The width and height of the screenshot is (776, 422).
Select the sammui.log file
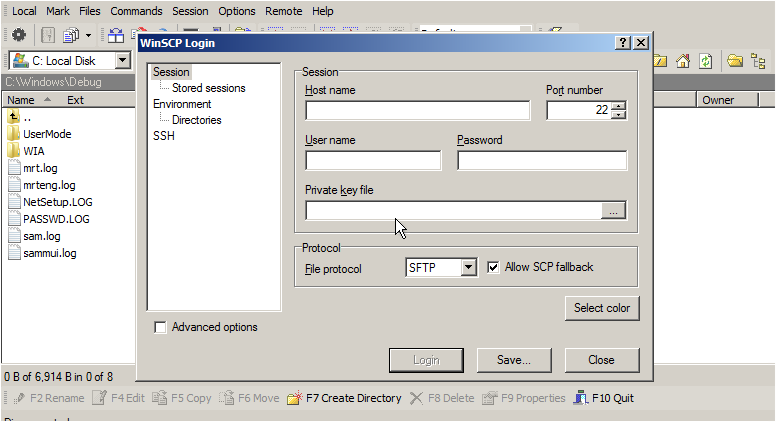pos(43,253)
